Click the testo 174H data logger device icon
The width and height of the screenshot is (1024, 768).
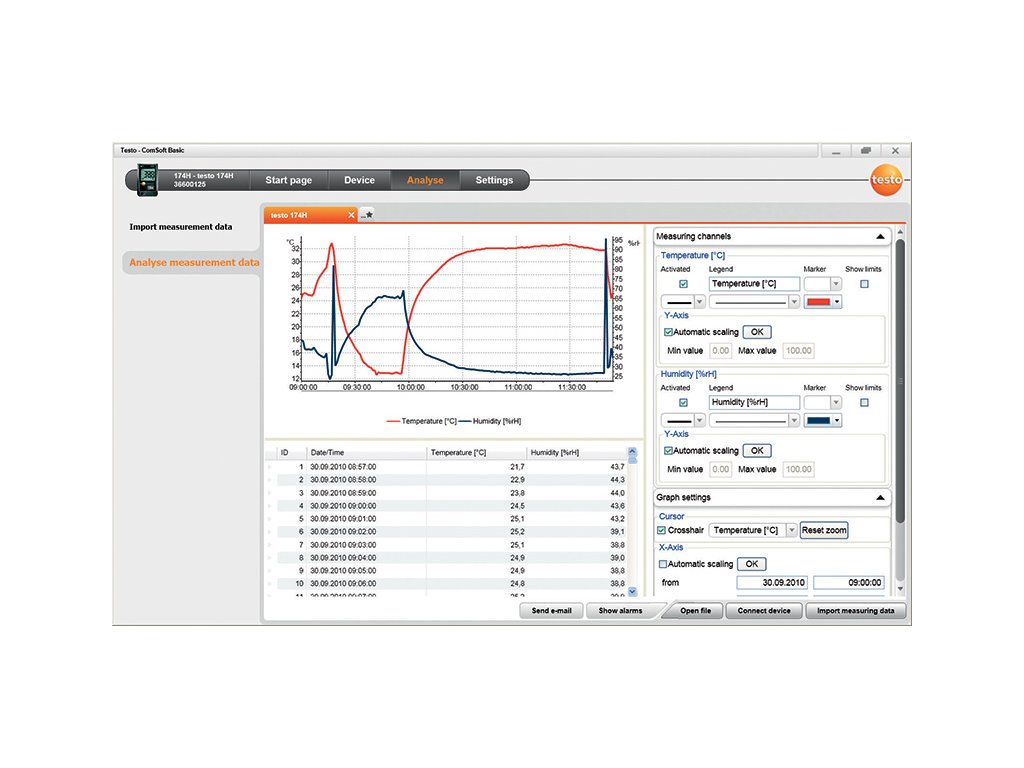click(147, 180)
